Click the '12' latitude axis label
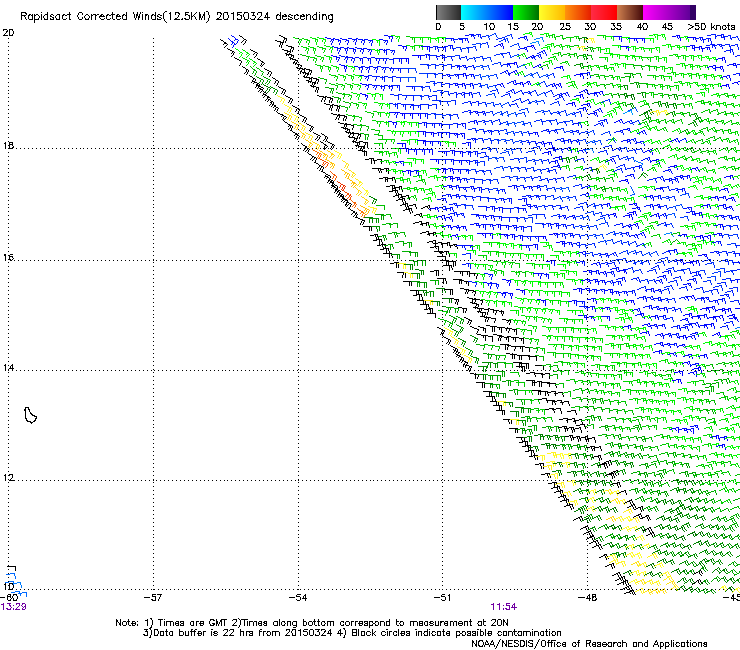Image resolution: width=740 pixels, height=650 pixels. tap(8, 478)
